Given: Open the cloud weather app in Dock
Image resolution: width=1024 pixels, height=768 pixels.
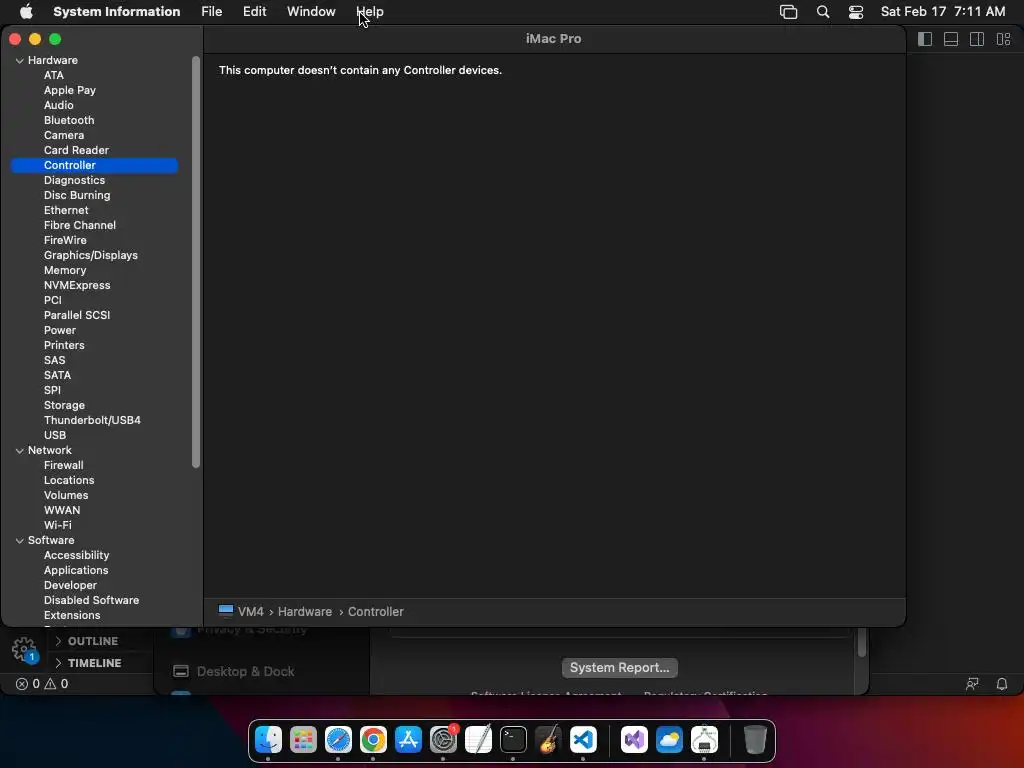Looking at the screenshot, I should point(669,740).
